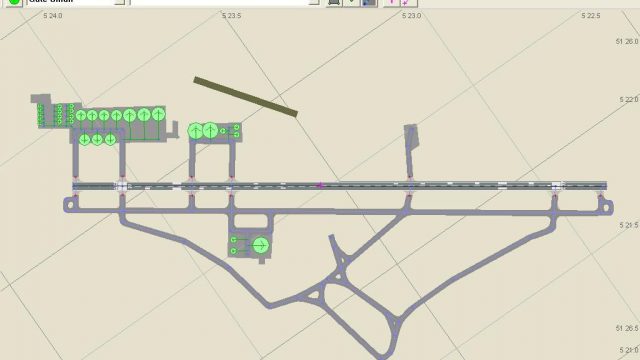Select the first large gate in main apron's upper row
This screenshot has height=360, width=640.
81,116
